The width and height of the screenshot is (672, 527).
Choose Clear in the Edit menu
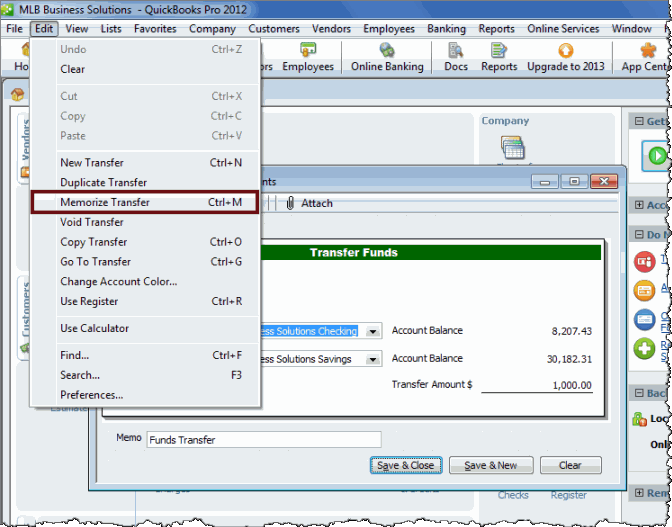coord(145,69)
